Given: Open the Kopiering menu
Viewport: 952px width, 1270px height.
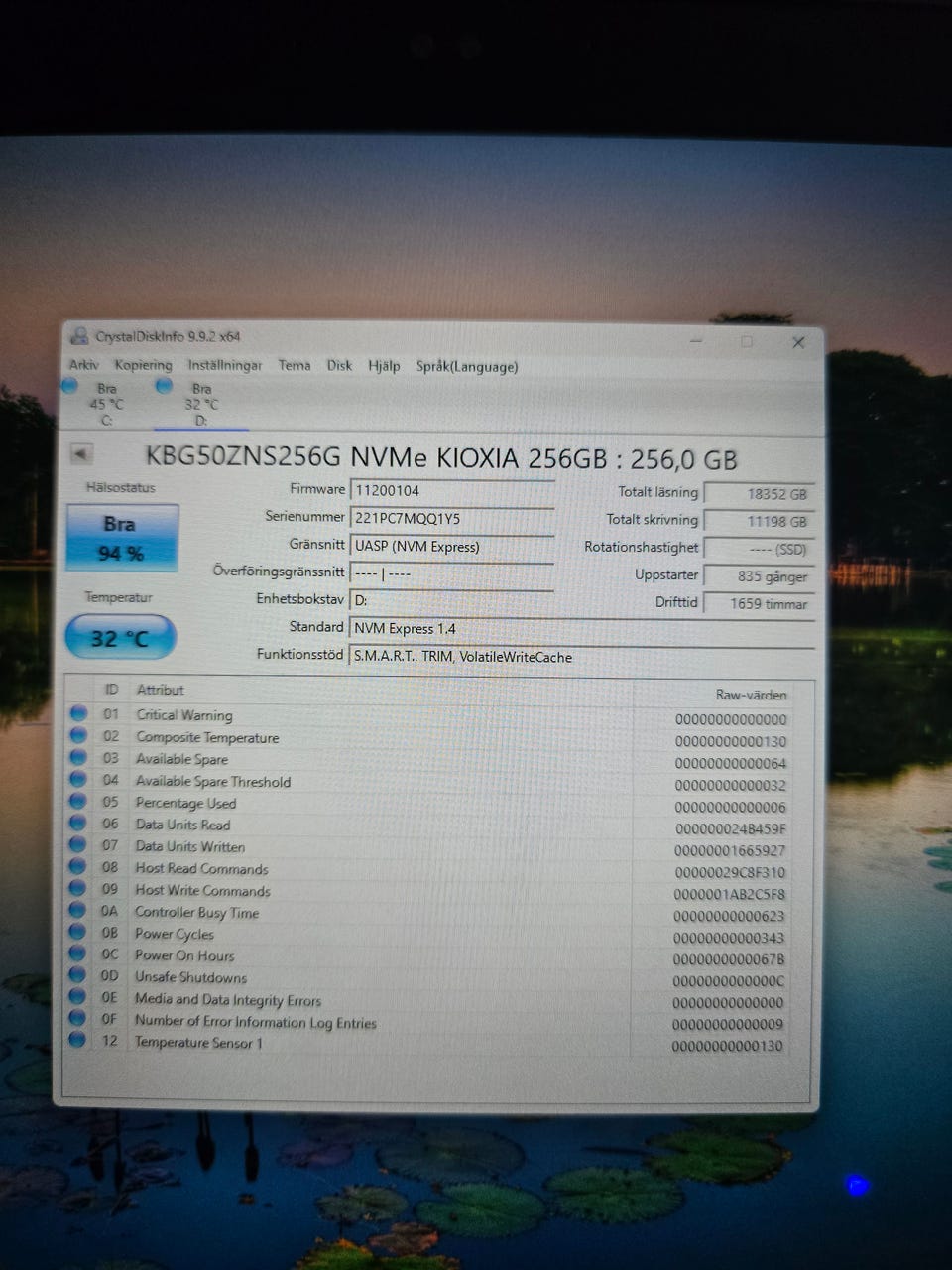Looking at the screenshot, I should (143, 365).
